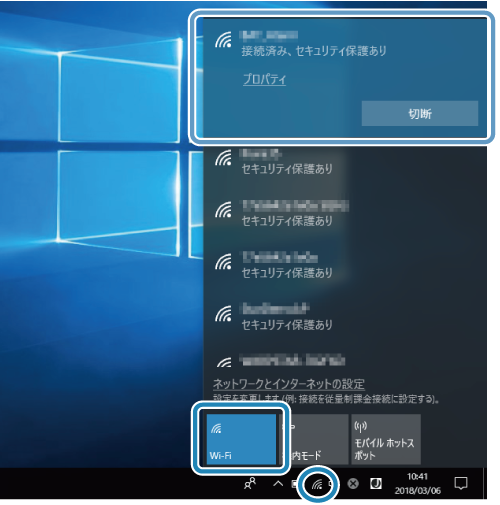The height and width of the screenshot is (505, 500).
Task: Click the Wi-Fi network icon in system tray
Action: click(317, 484)
